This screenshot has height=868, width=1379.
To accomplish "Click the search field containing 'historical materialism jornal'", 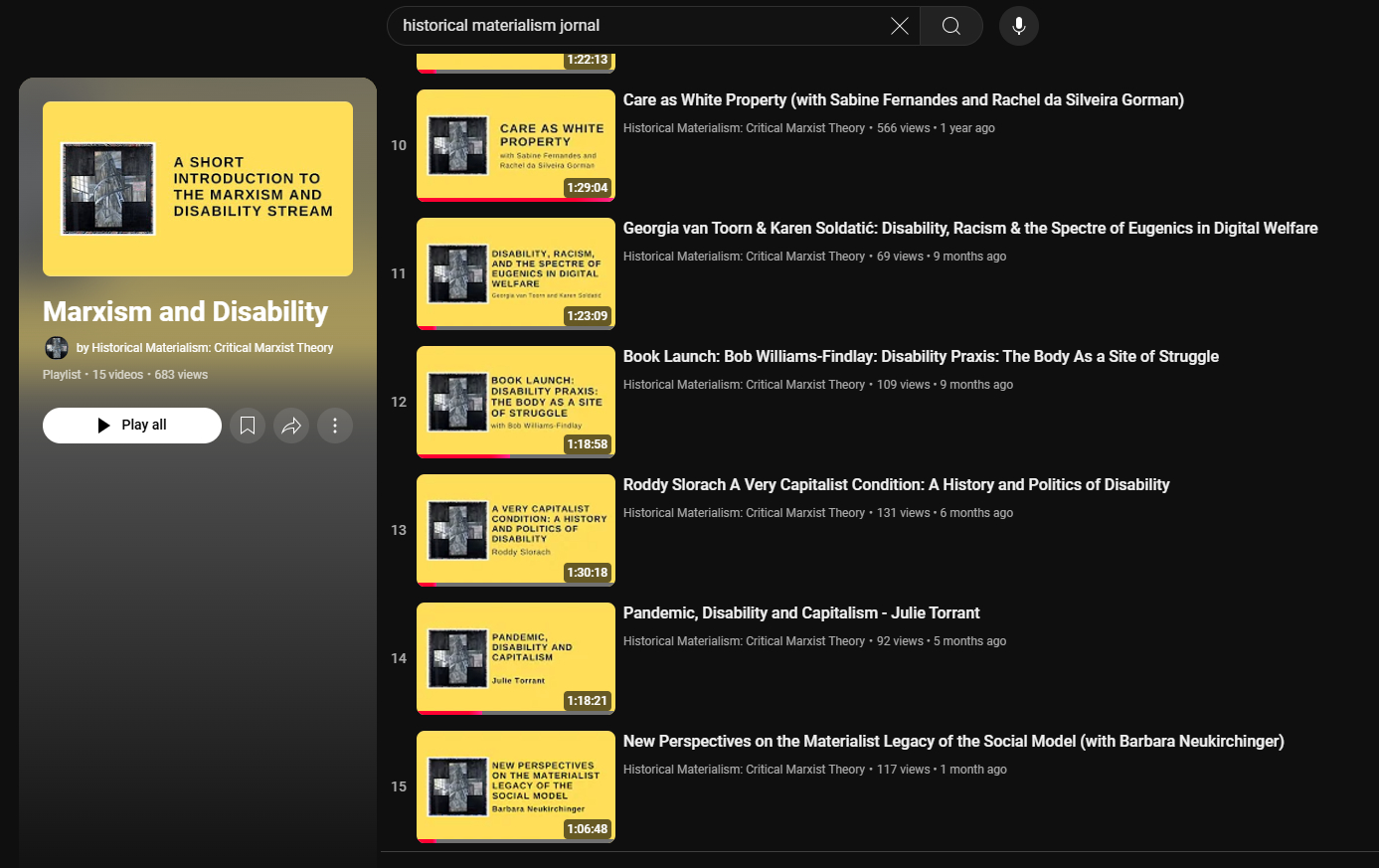I will [x=636, y=26].
